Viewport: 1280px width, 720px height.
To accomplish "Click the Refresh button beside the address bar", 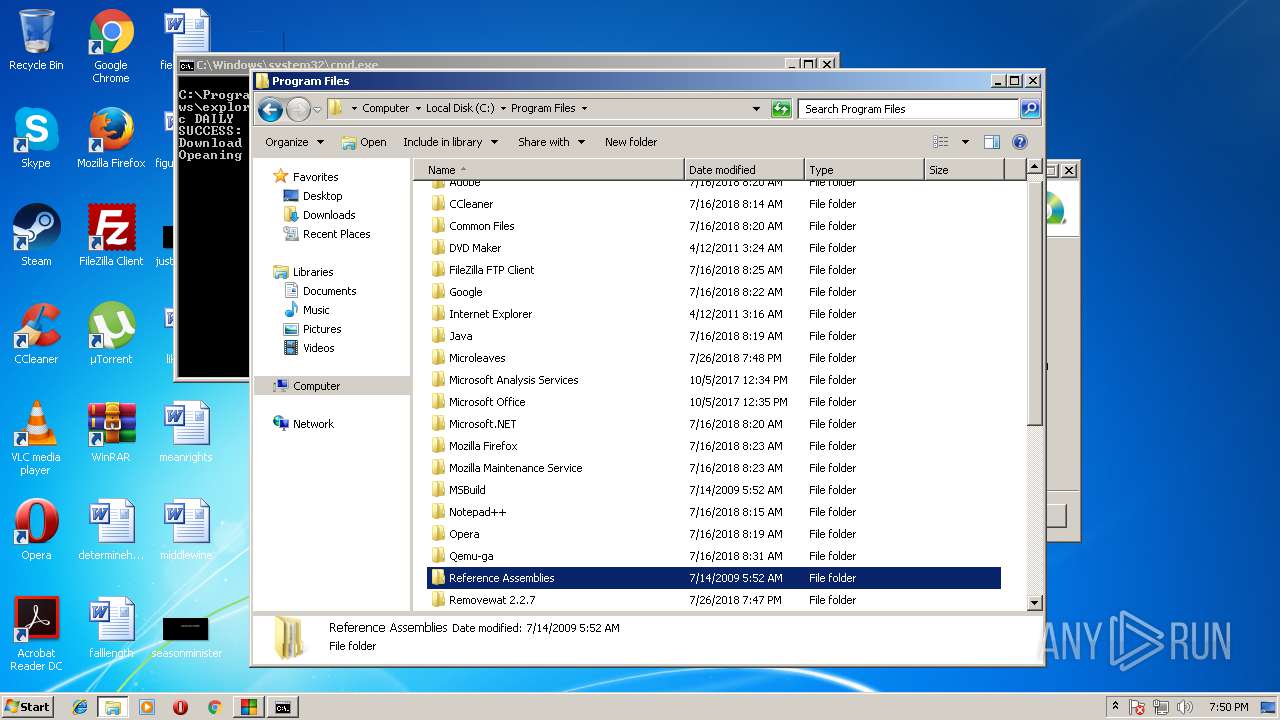I will 781,109.
